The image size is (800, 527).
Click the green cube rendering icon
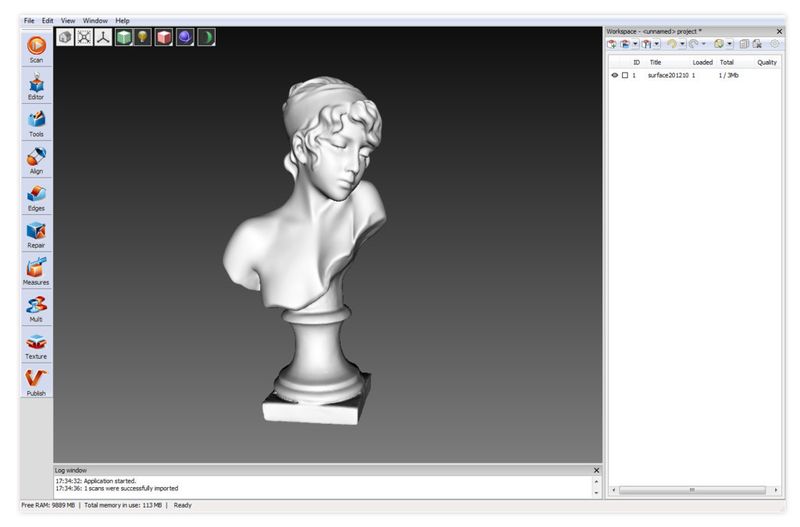coord(124,37)
